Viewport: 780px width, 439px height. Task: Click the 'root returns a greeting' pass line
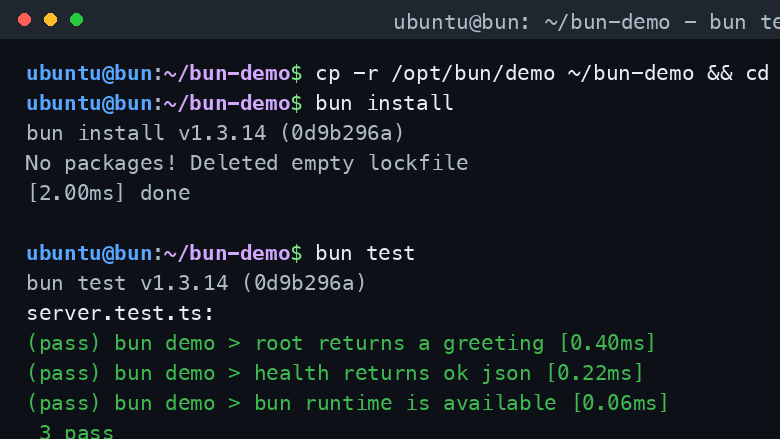[341, 343]
